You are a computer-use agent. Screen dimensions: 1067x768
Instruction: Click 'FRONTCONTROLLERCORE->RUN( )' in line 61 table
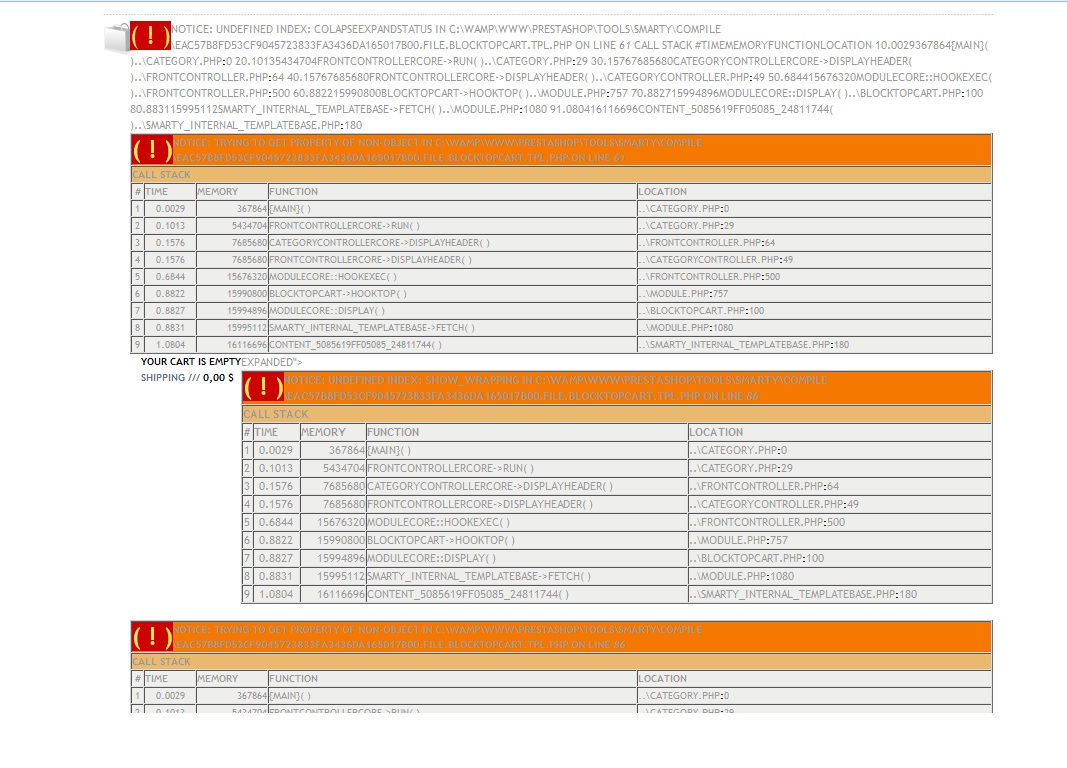(x=344, y=226)
